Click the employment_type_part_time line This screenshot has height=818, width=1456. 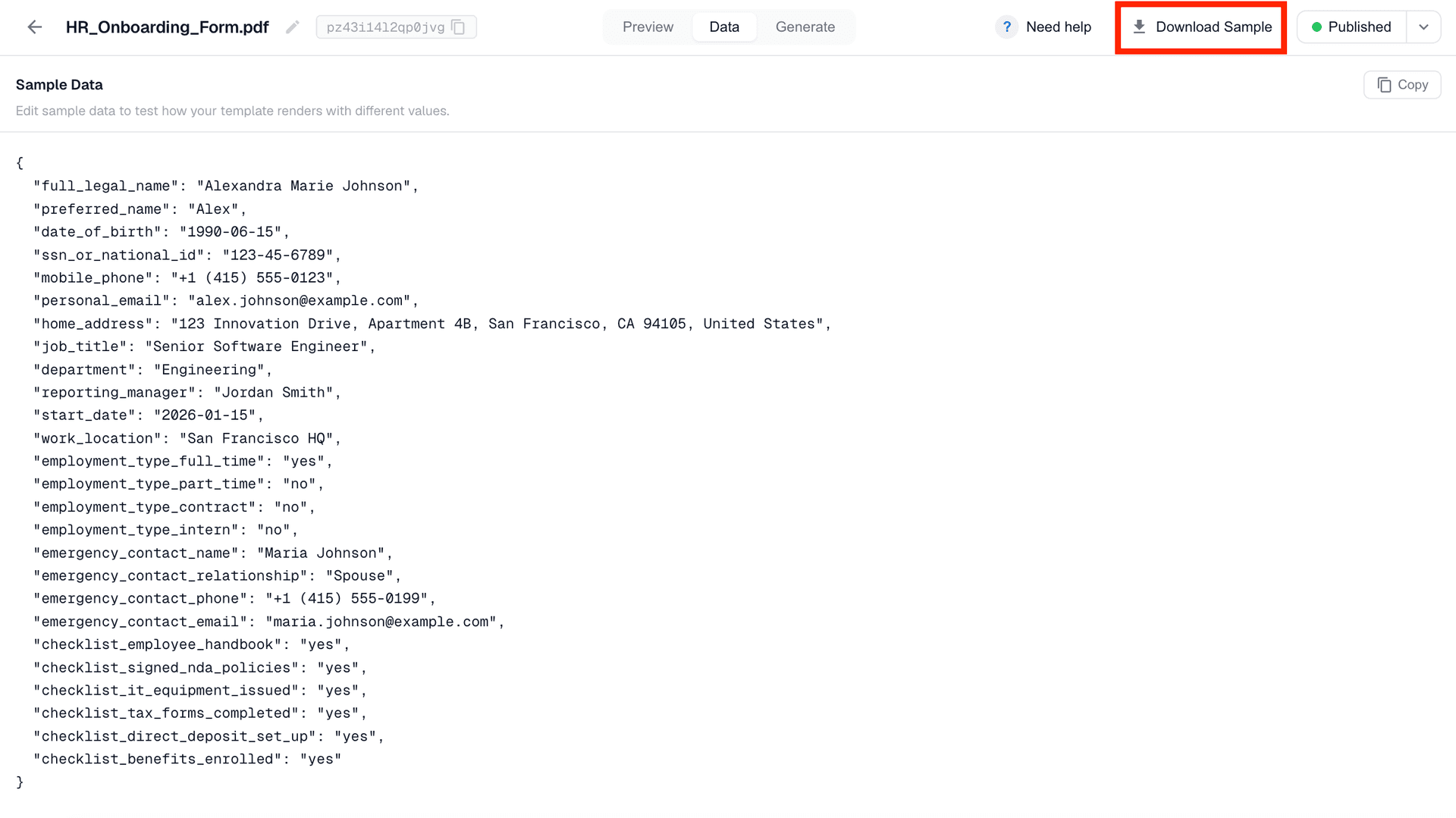click(178, 484)
